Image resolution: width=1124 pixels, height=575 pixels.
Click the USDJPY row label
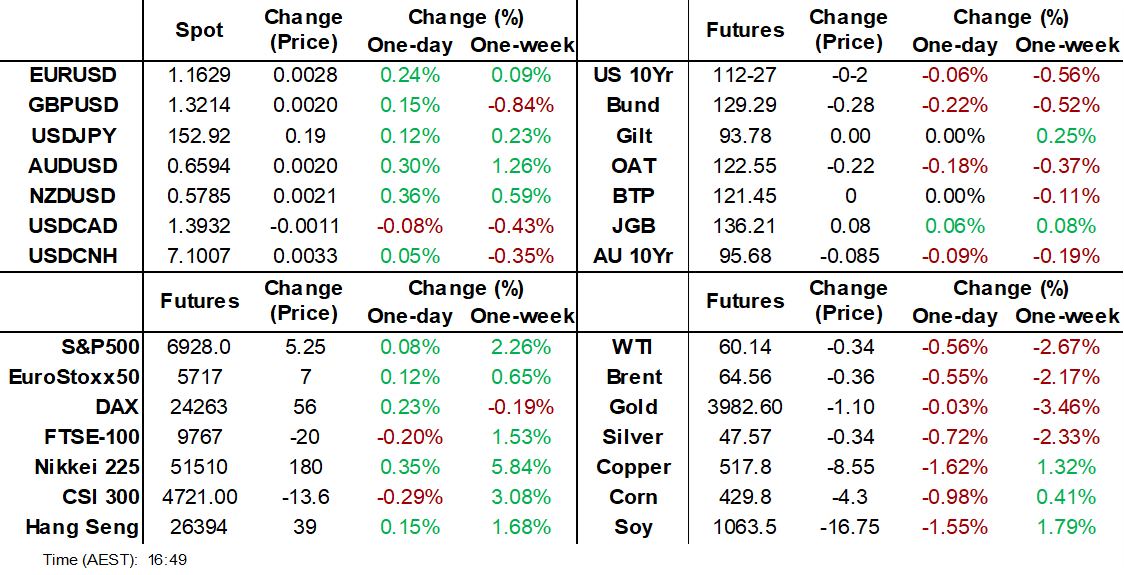tap(73, 135)
